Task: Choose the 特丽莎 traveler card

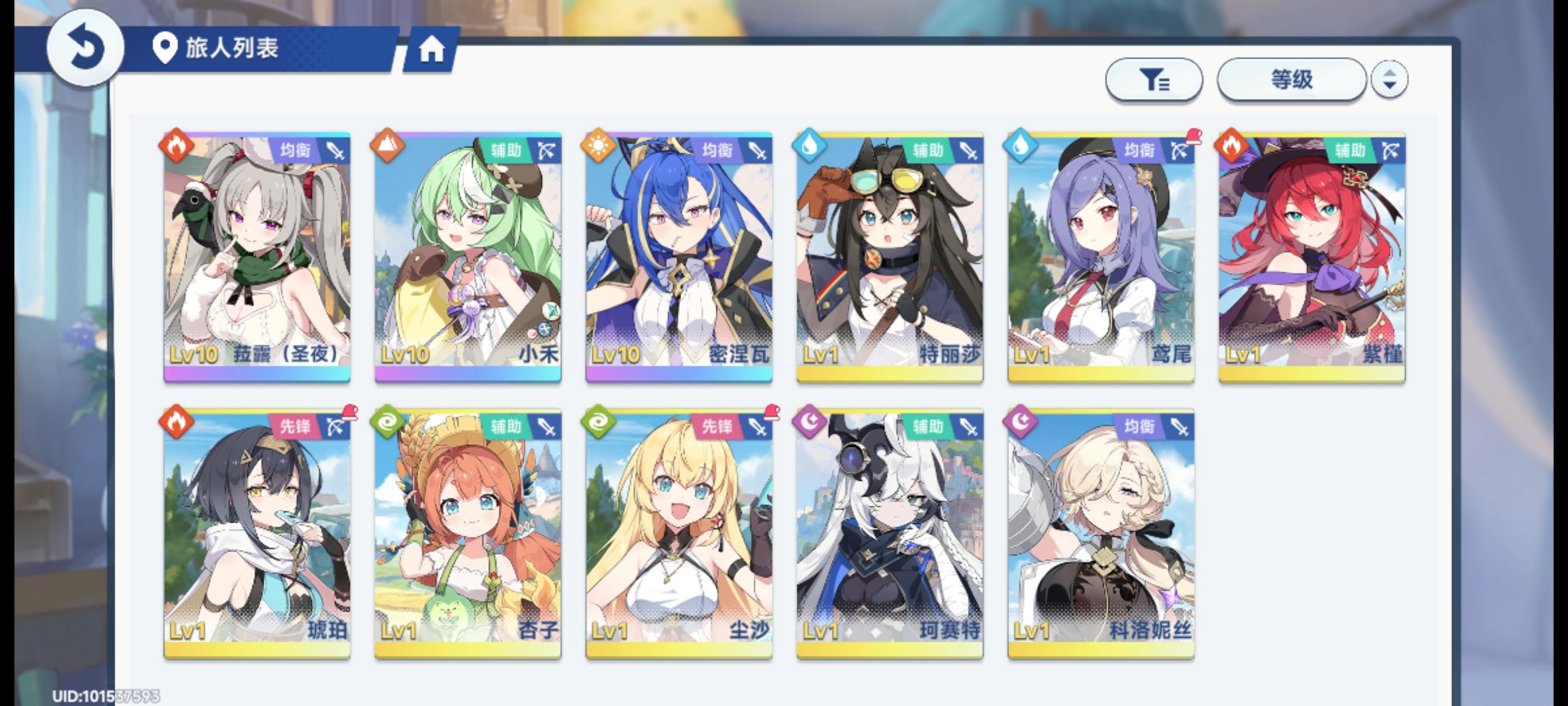Action: tap(889, 258)
